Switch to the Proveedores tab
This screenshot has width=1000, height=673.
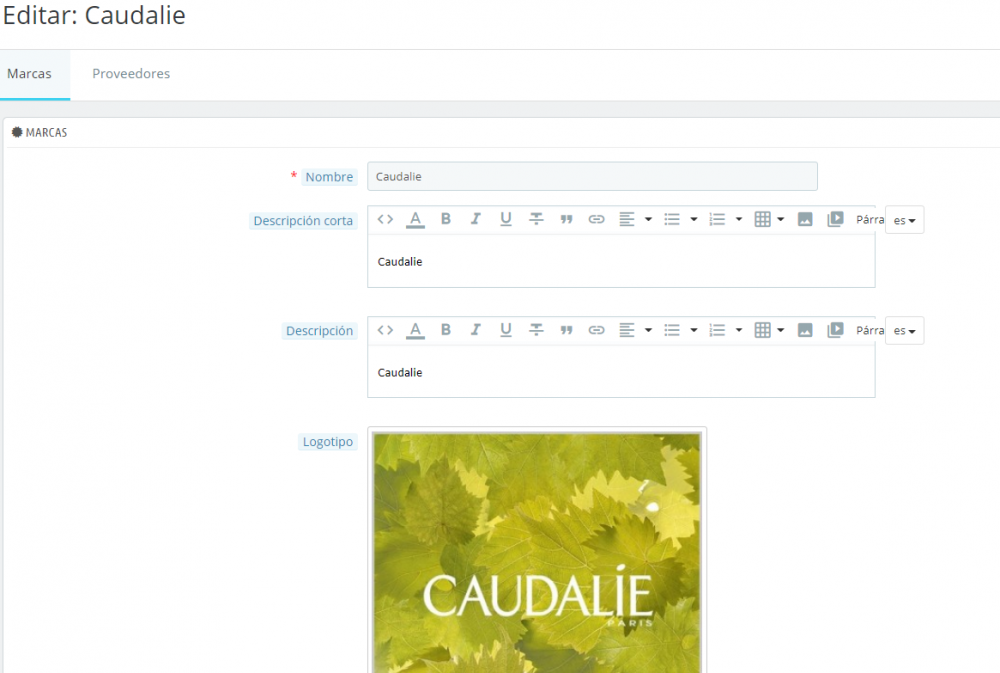(131, 73)
